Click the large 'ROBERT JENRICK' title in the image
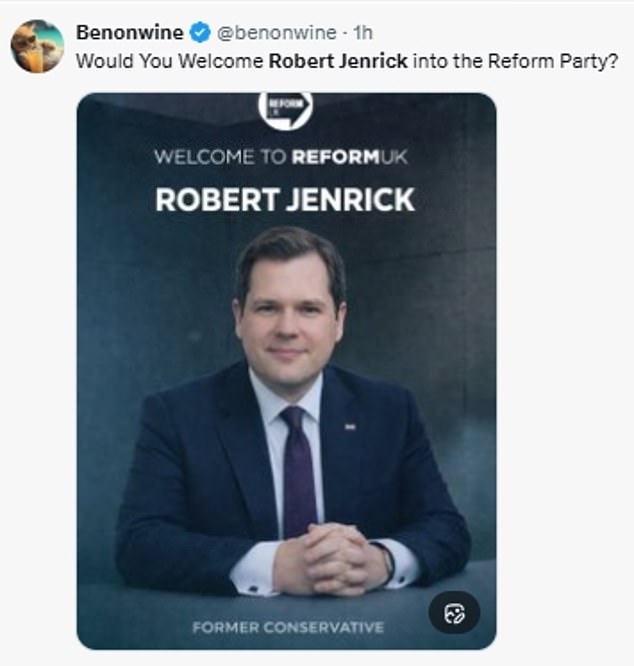Viewport: 634px width, 666px height. 285,199
